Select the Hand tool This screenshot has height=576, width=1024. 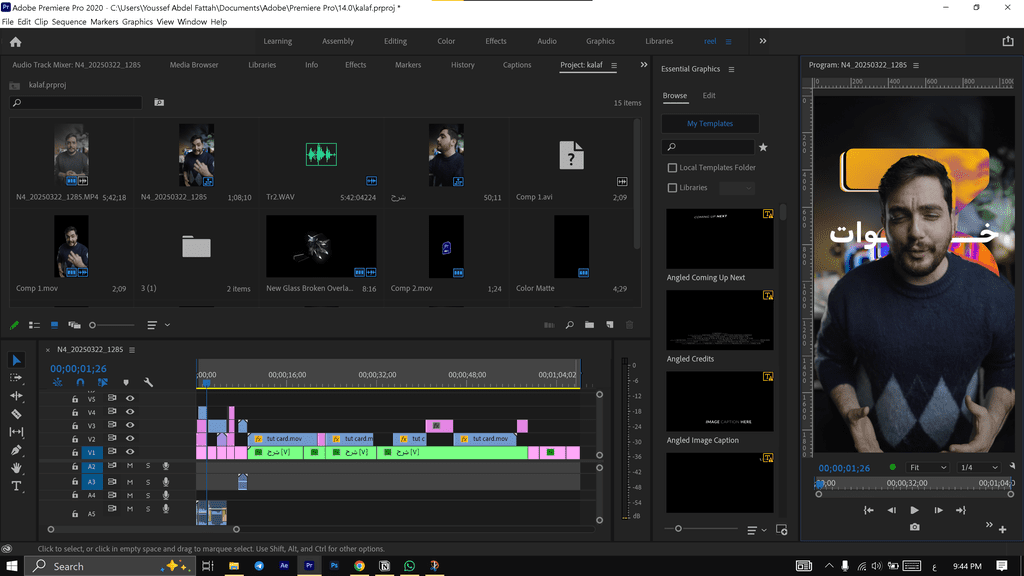pos(16,468)
